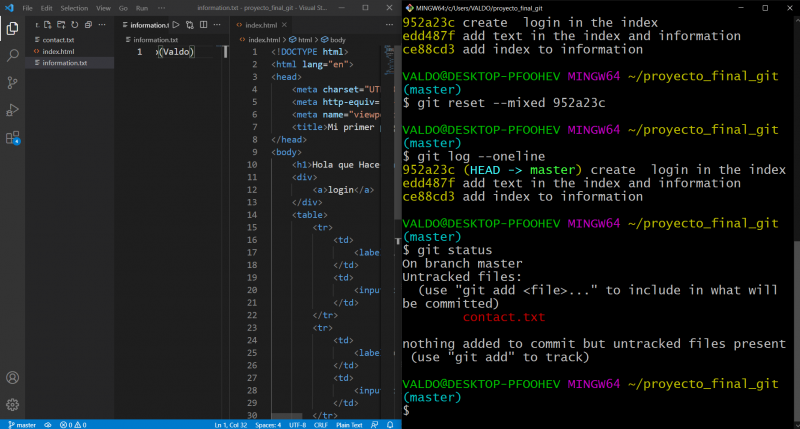Open the Extensions view
The height and width of the screenshot is (429, 800).
coord(12,138)
